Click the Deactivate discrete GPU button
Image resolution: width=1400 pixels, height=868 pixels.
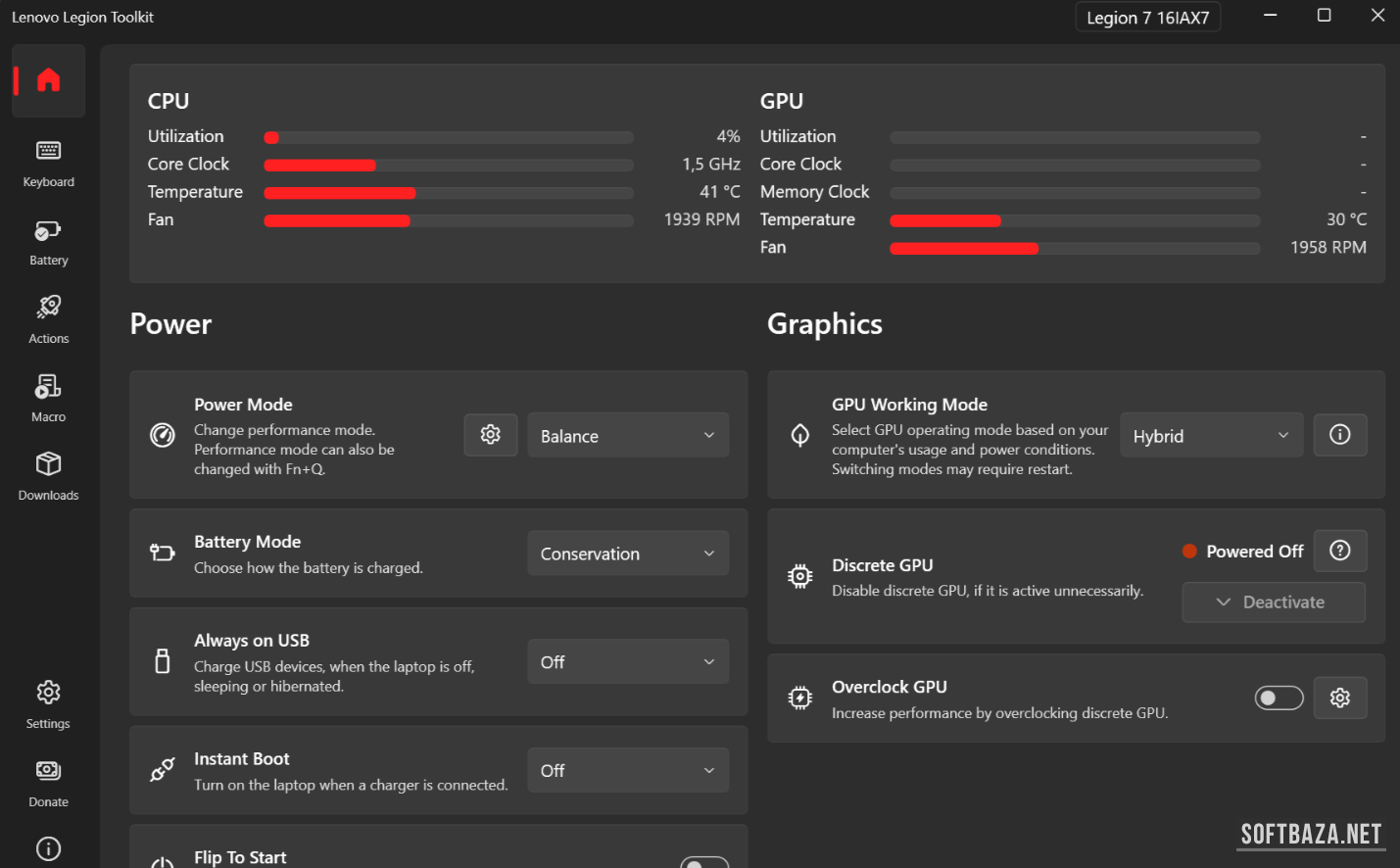1273,603
